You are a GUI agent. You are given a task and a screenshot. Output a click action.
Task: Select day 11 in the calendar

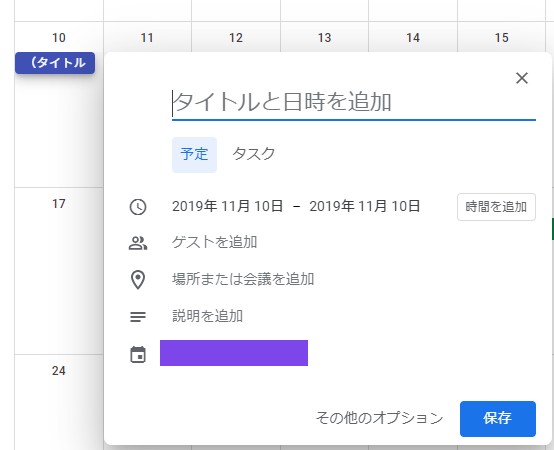(x=147, y=38)
